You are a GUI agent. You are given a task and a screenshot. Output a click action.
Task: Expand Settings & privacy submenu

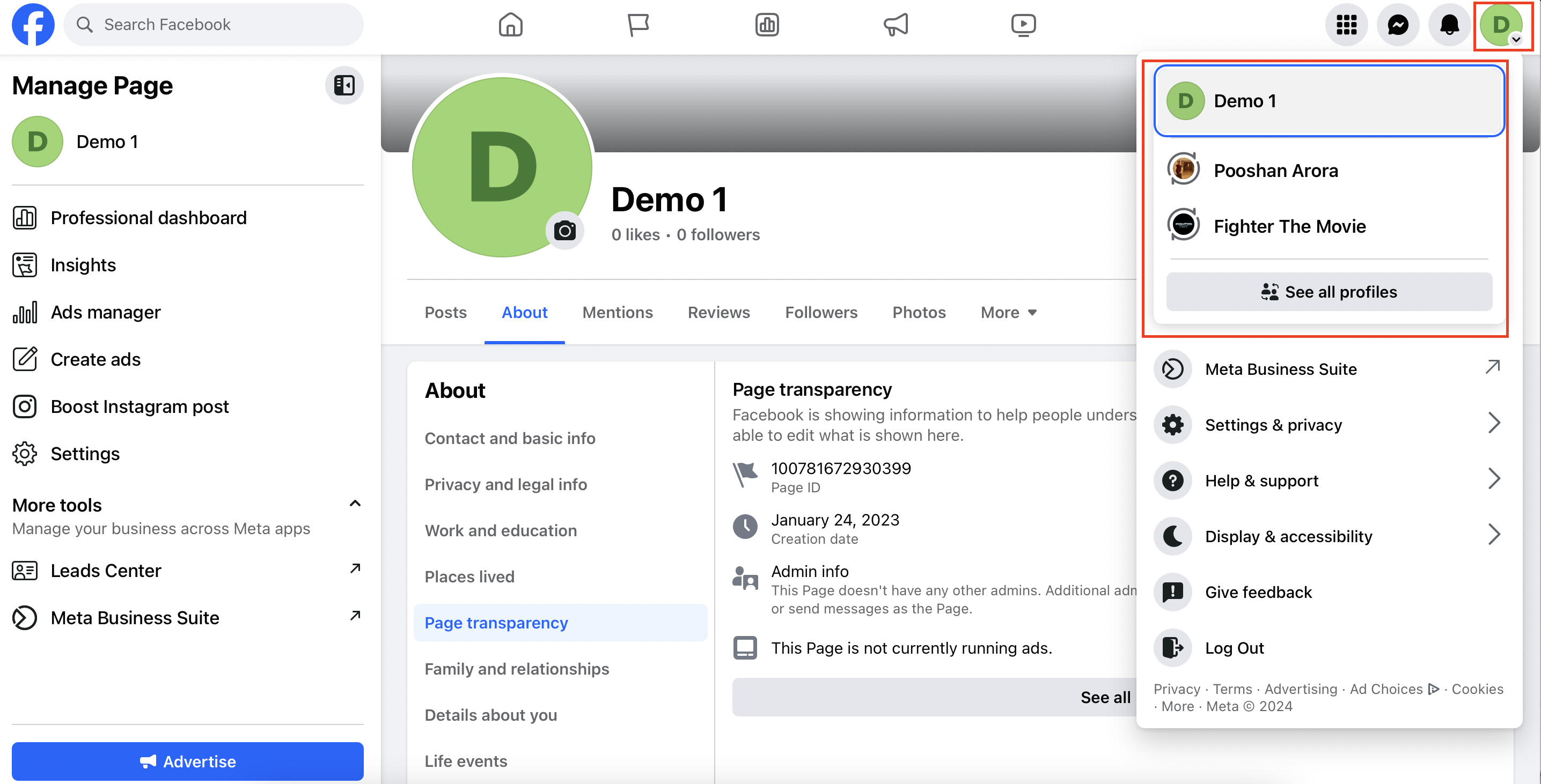1329,425
